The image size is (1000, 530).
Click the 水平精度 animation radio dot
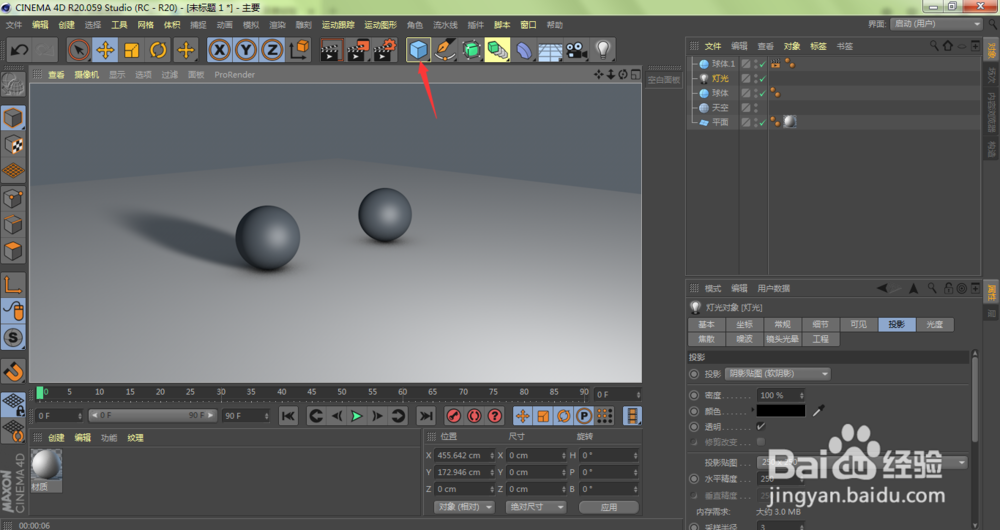click(694, 478)
